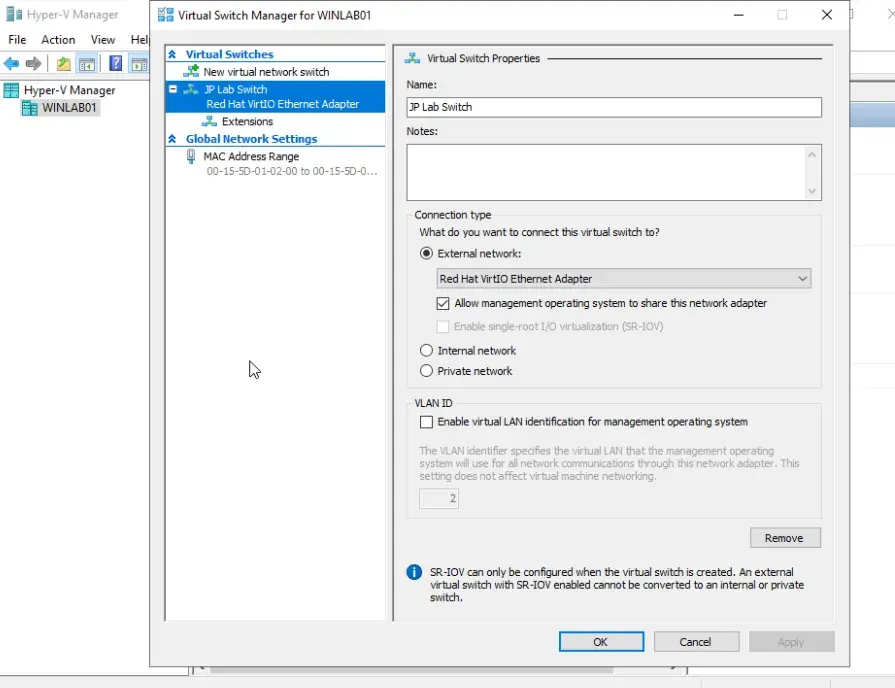895x688 pixels.
Task: Click the VLAN ID number field
Action: 439,498
